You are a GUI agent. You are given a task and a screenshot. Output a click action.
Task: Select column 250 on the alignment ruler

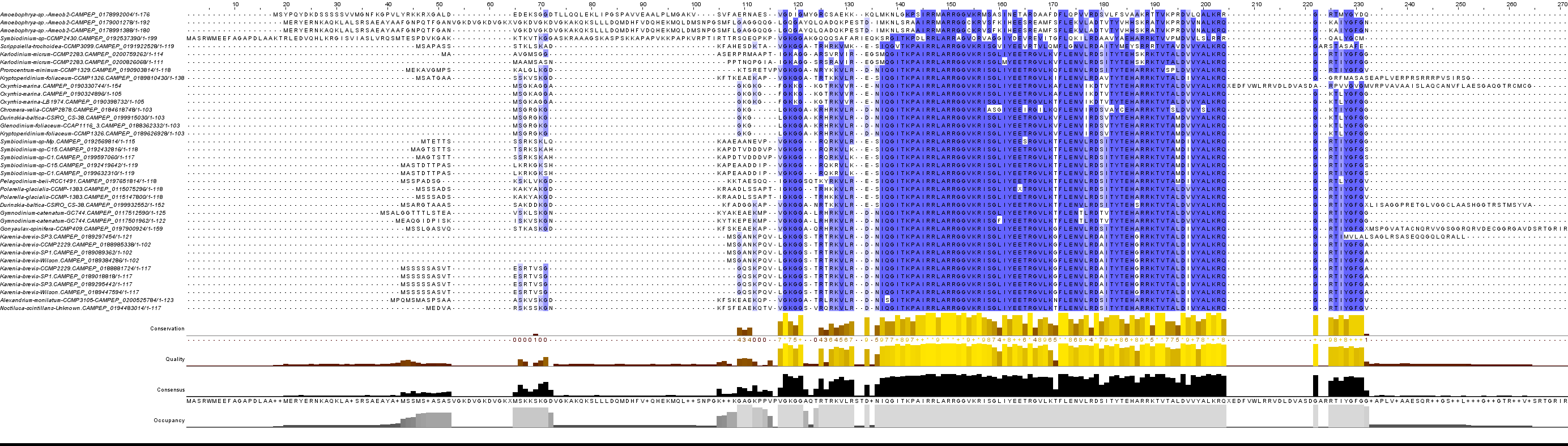[1460, 5]
